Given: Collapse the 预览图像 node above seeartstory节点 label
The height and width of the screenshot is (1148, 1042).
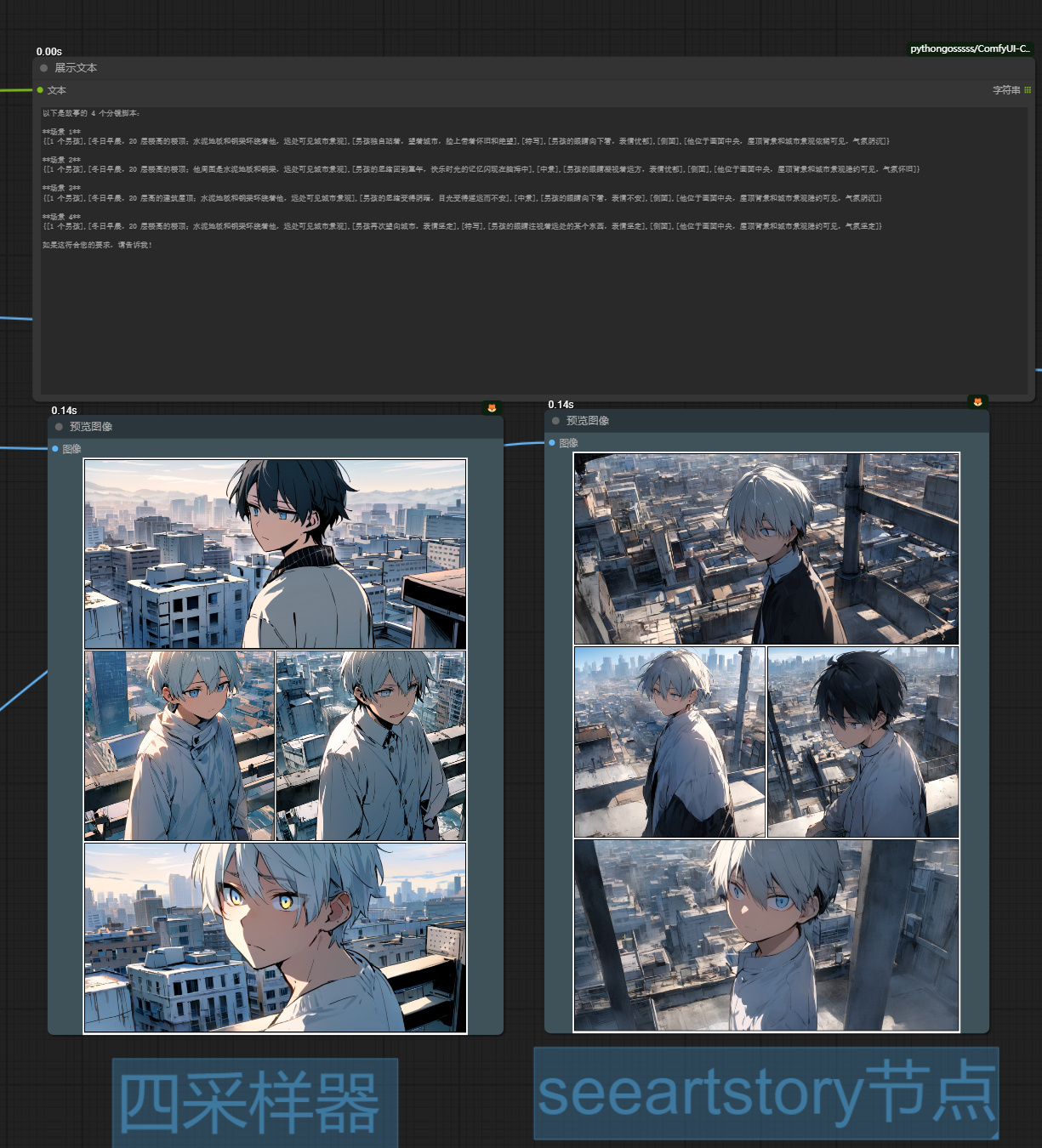Looking at the screenshot, I should click(x=555, y=421).
